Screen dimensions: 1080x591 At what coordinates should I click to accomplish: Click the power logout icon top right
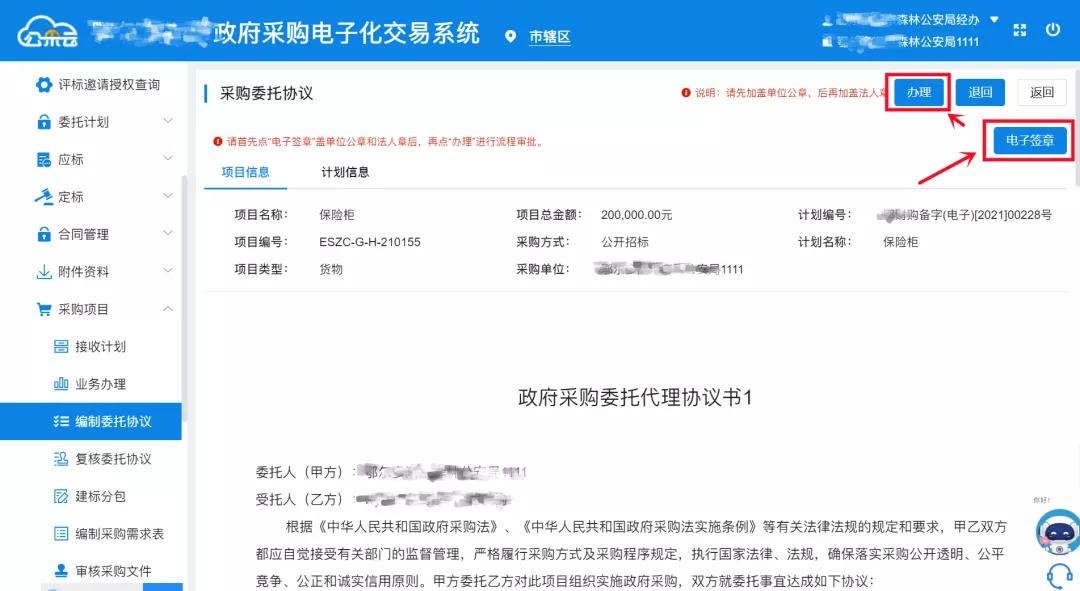click(x=1055, y=29)
